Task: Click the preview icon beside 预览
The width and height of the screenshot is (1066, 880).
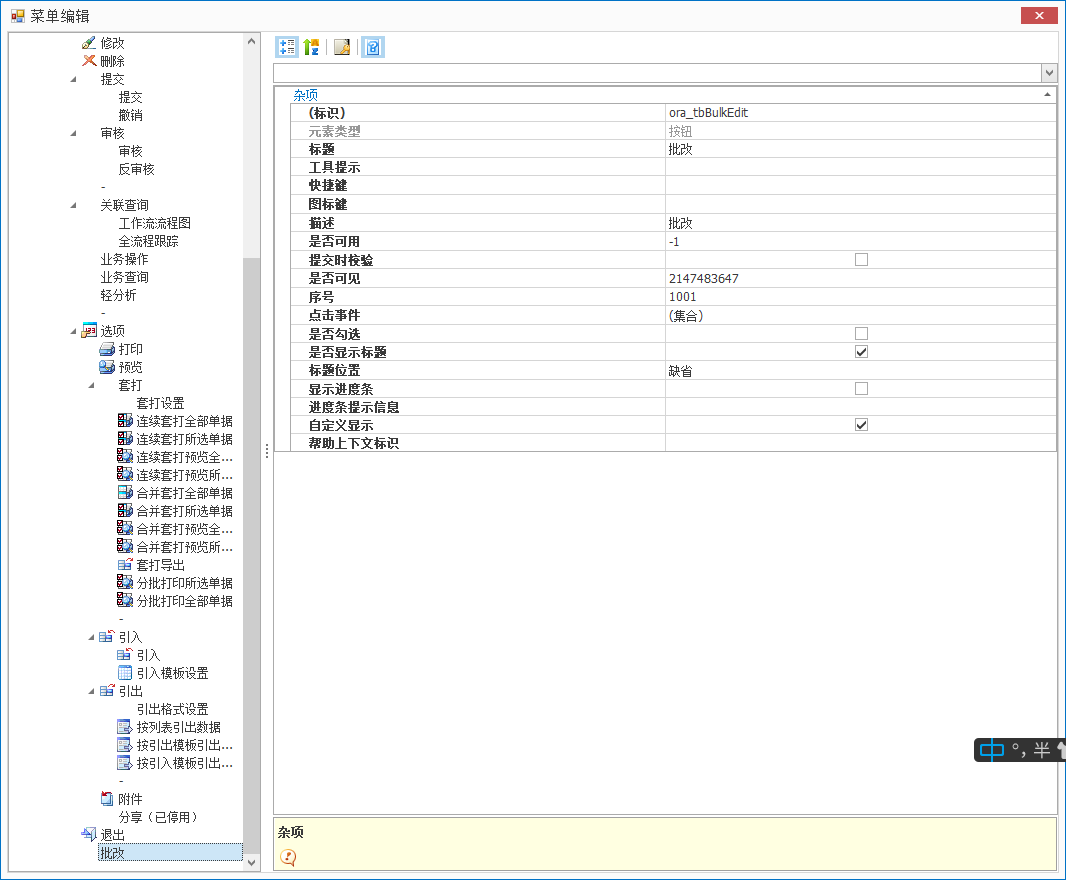Action: tap(107, 367)
